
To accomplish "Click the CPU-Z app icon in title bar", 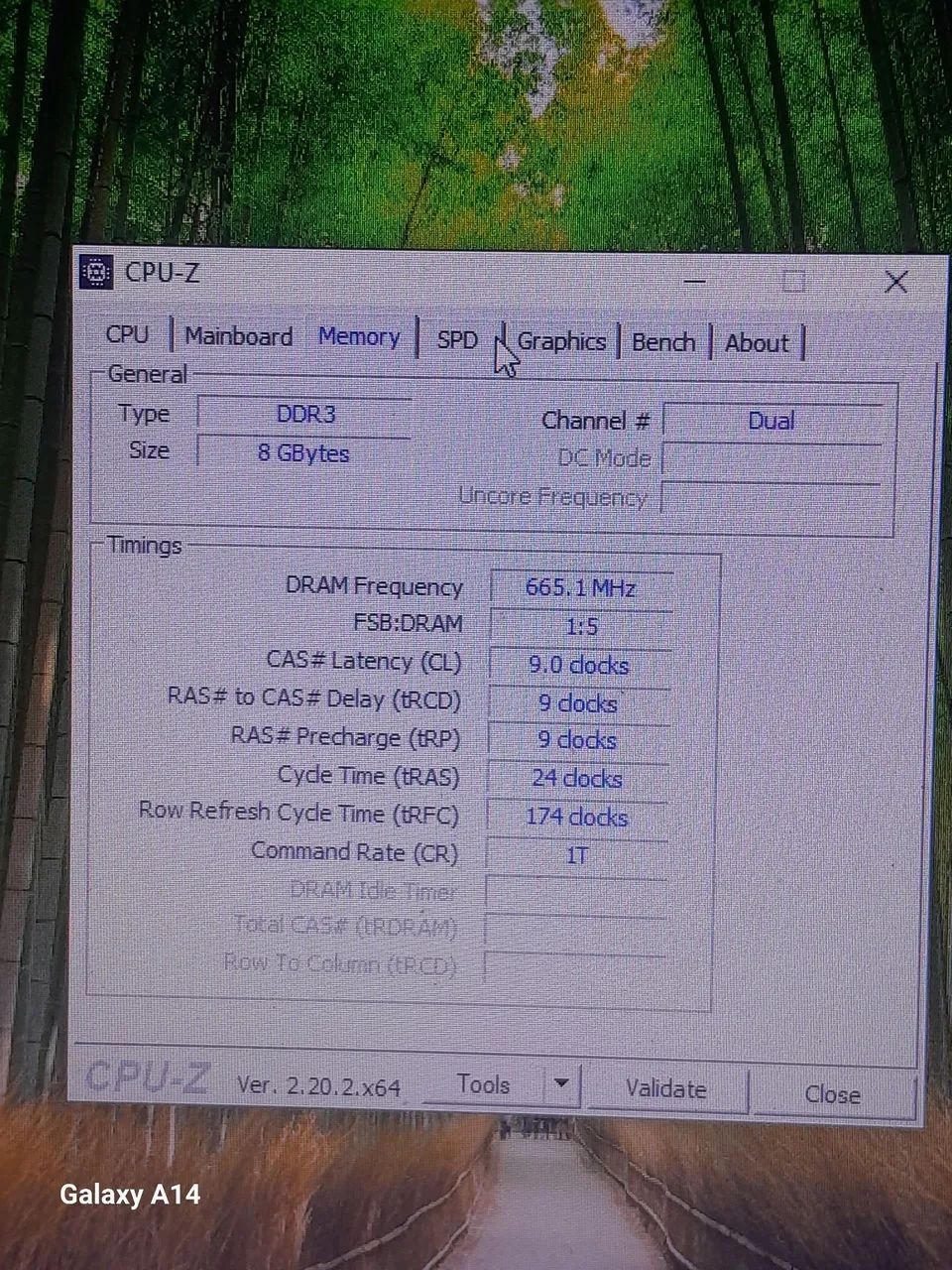I will click(96, 271).
